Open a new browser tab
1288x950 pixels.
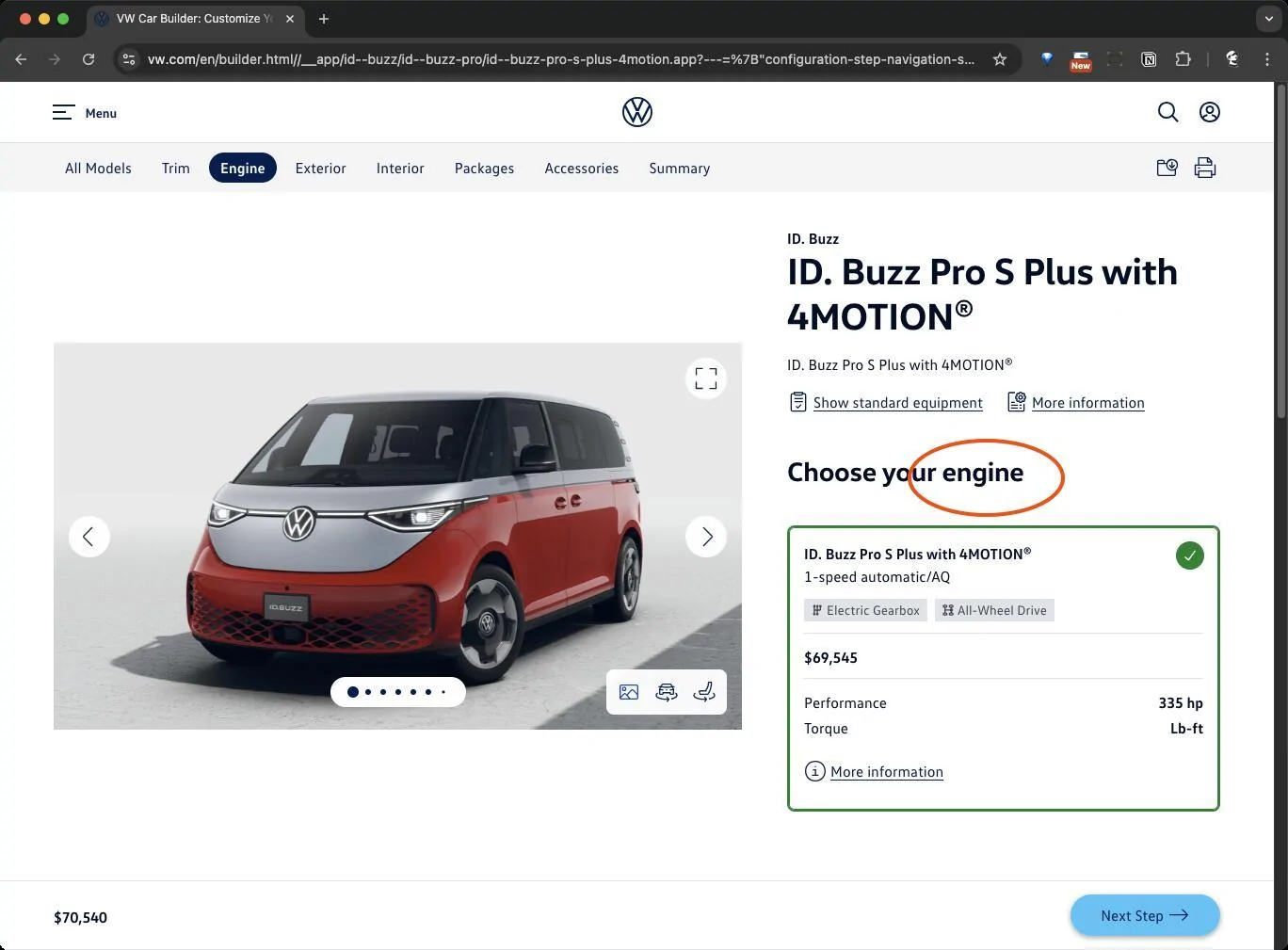[324, 19]
